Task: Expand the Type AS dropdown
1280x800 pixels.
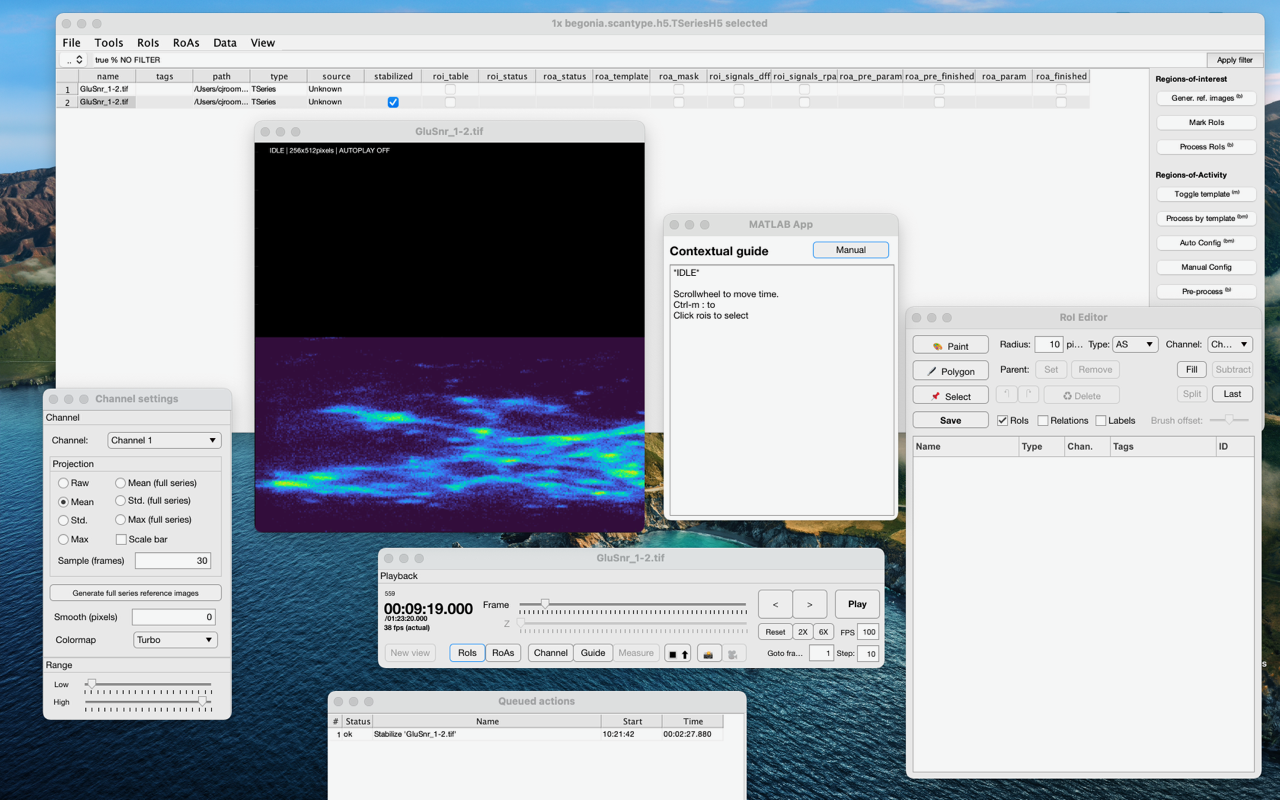Action: (1135, 344)
